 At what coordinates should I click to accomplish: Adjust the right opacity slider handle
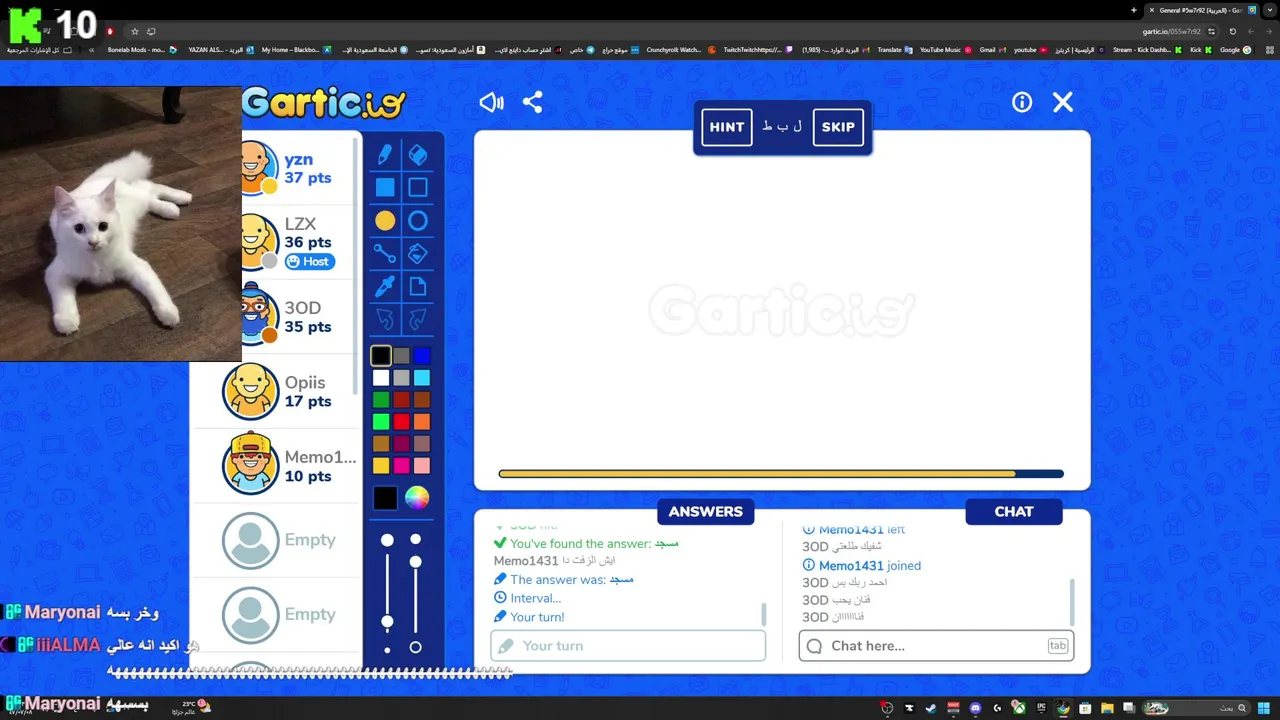[415, 562]
